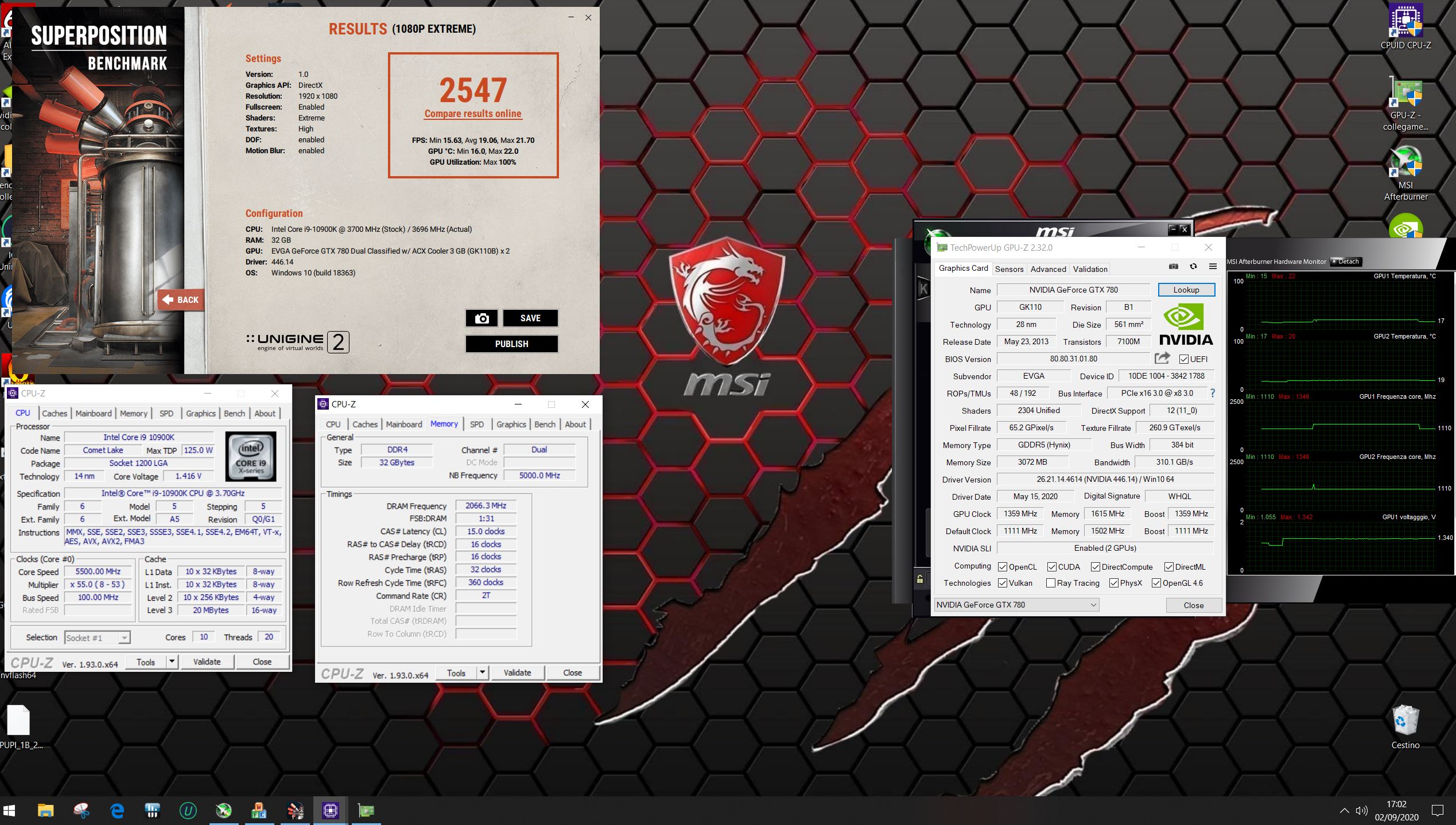Switch to Sensors tab in GPU-Z
The height and width of the screenshot is (825, 1456).
(x=1009, y=269)
